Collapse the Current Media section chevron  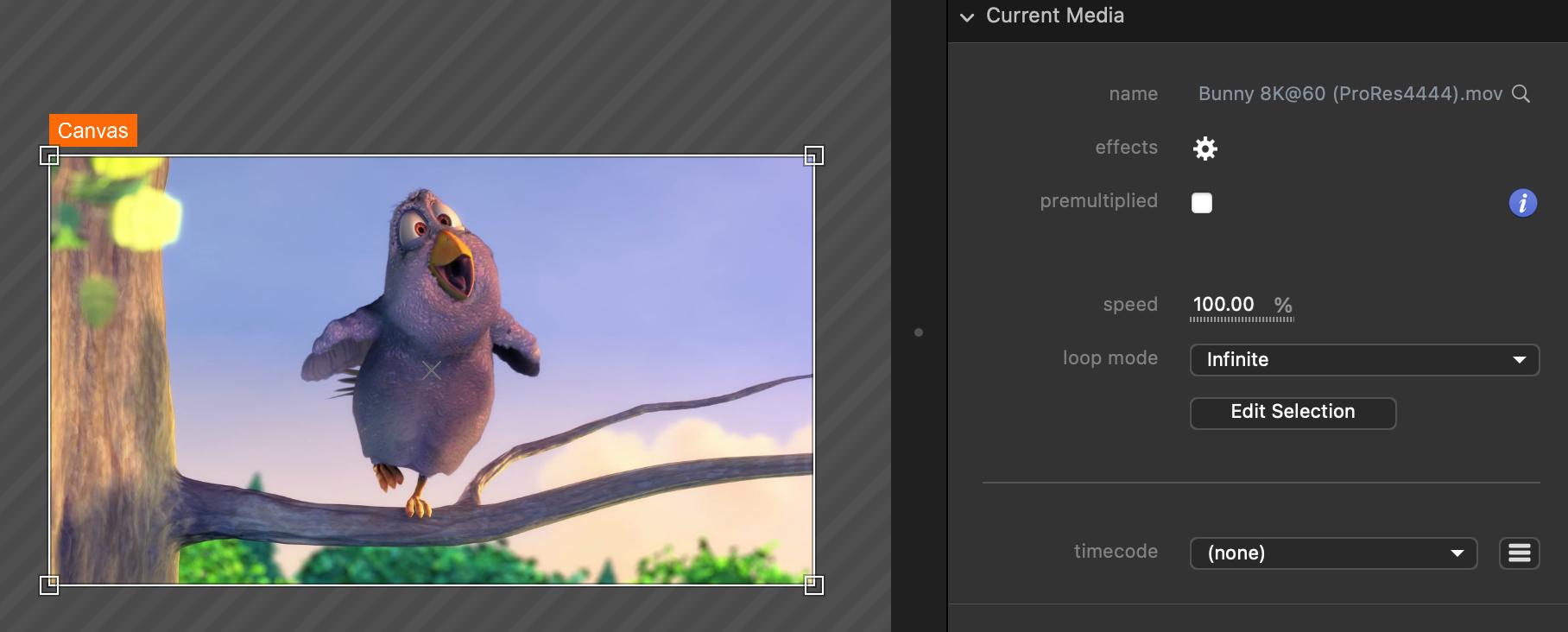click(x=967, y=17)
